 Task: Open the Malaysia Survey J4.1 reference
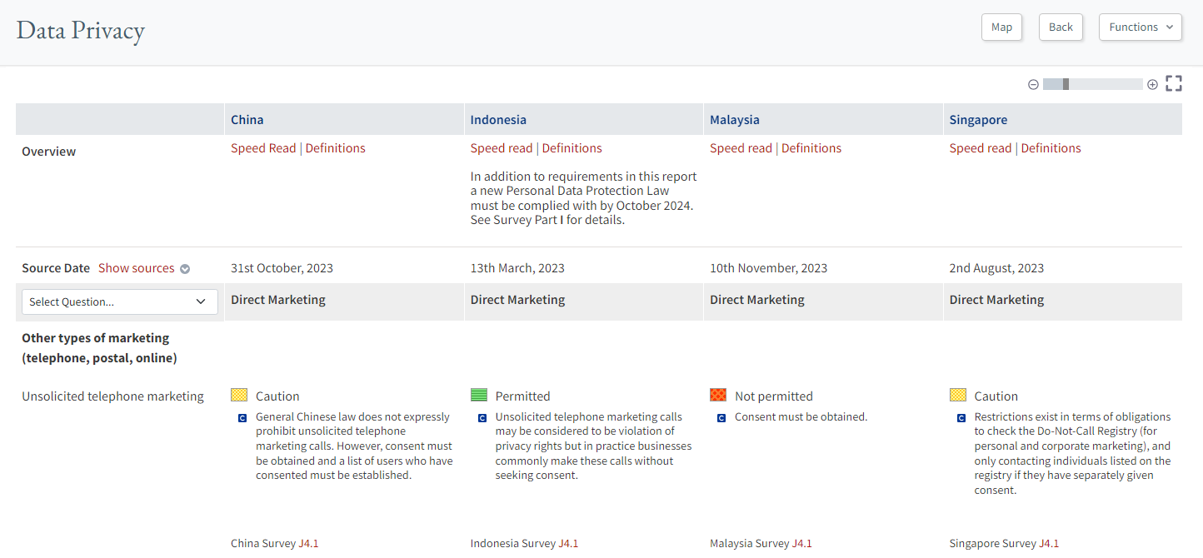pyautogui.click(x=801, y=544)
